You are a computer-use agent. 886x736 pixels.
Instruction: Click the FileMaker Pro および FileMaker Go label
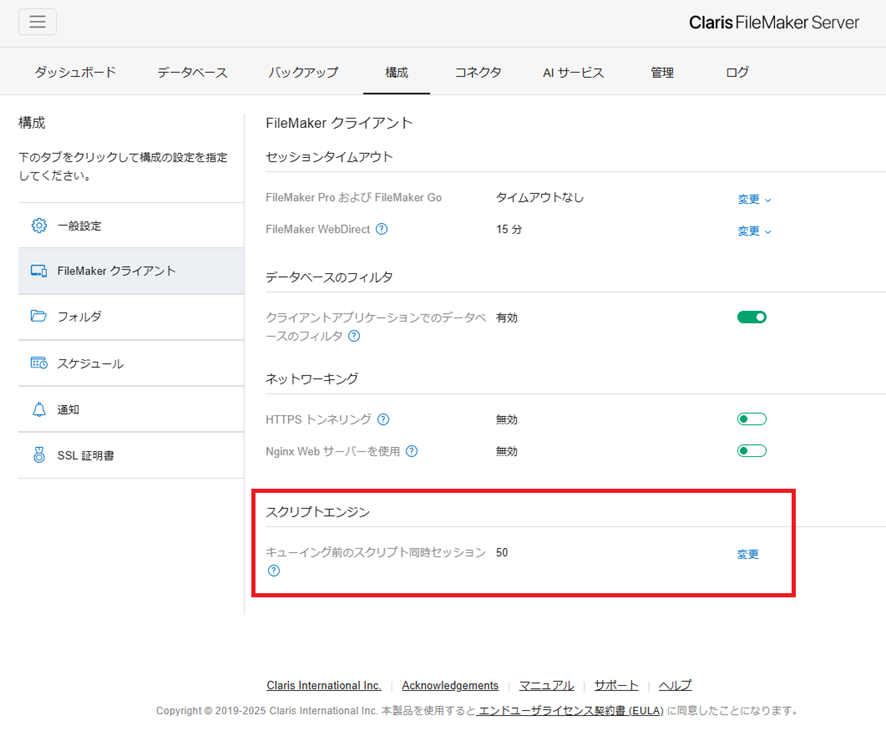354,197
